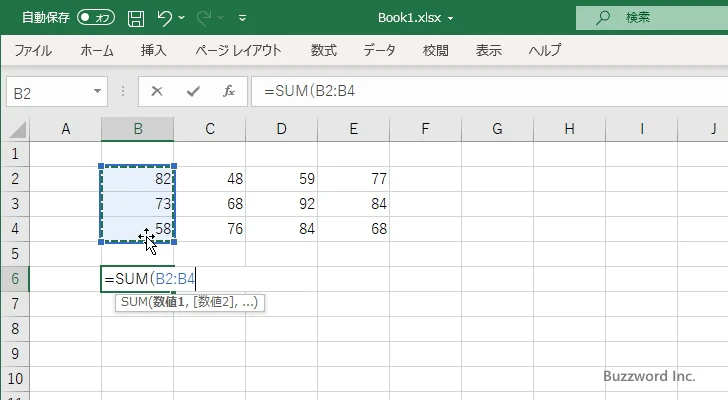
Task: Toggle the AutoSave (自動保存) switch
Action: (x=96, y=18)
